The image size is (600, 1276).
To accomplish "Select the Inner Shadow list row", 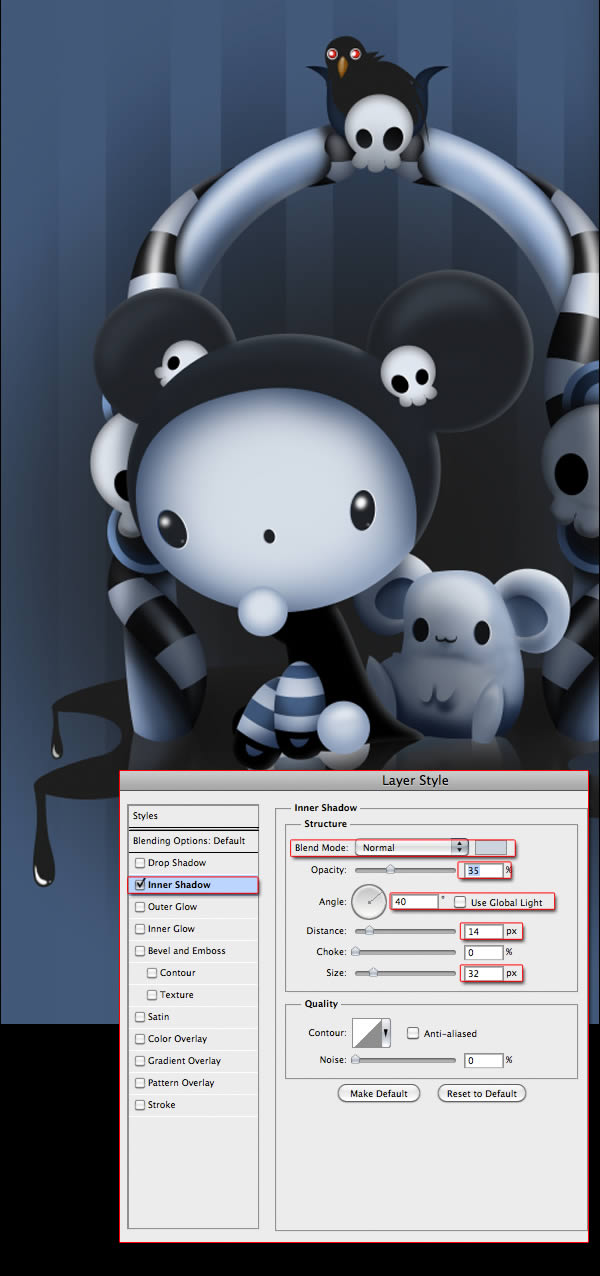I will tap(194, 885).
